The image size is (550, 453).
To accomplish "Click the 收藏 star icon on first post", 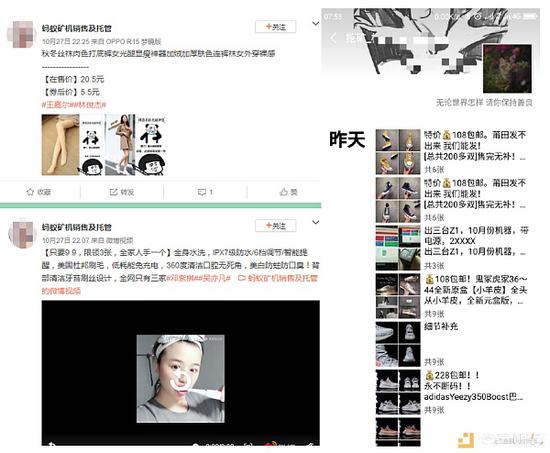I will pyautogui.click(x=30, y=192).
